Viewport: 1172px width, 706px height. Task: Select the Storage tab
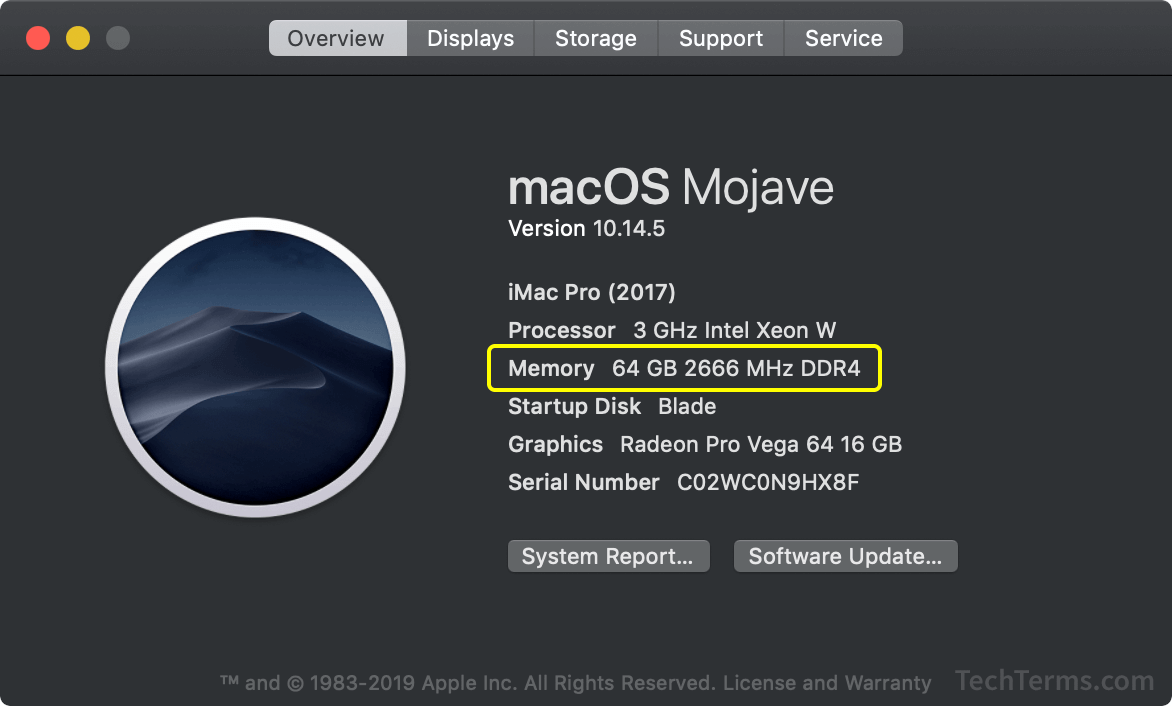coord(596,38)
